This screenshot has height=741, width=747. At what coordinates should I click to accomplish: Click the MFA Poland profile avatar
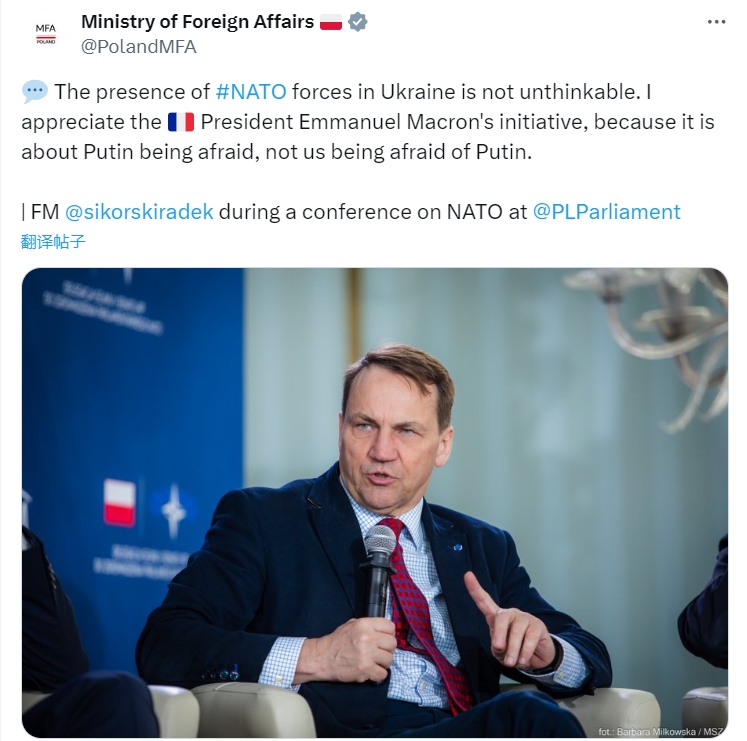coord(46,33)
